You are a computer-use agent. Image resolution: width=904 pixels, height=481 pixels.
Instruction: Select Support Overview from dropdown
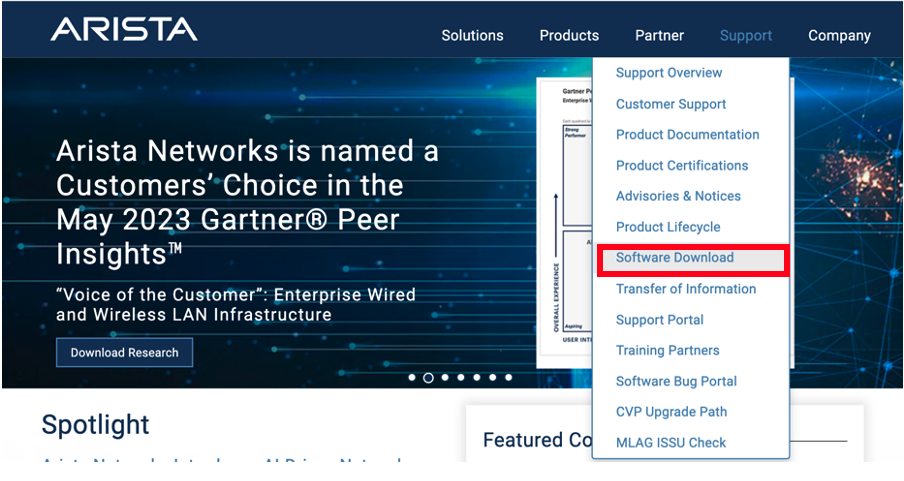coord(669,73)
